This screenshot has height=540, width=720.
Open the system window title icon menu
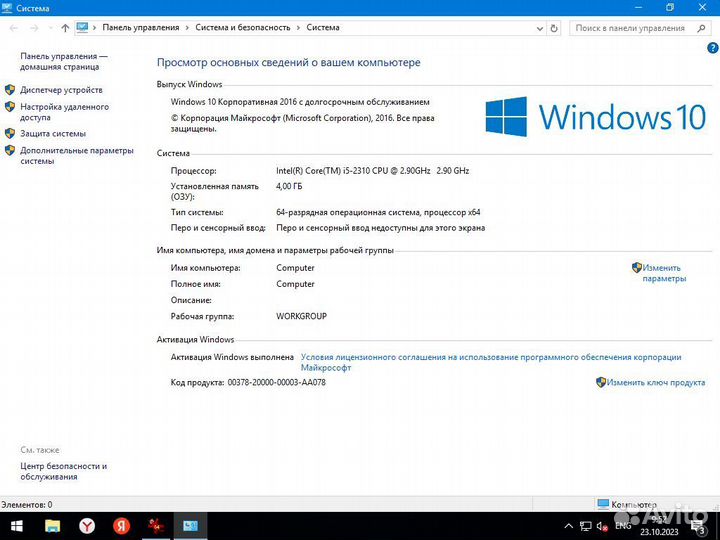[x=6, y=8]
